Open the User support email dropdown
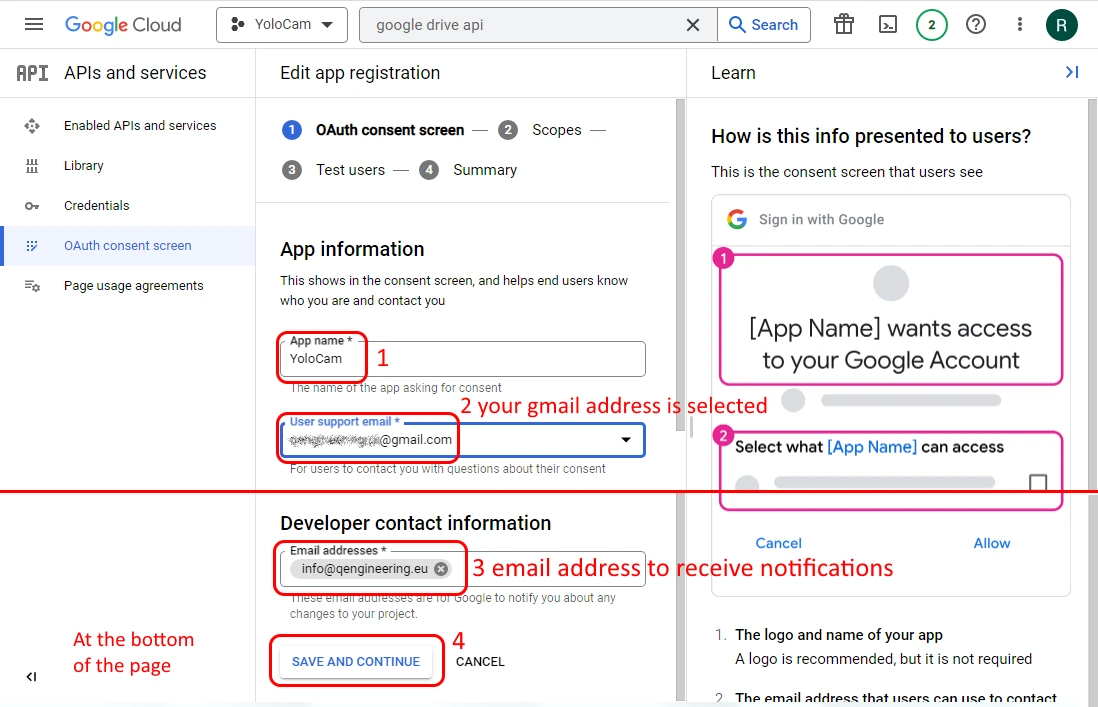 coord(462,440)
